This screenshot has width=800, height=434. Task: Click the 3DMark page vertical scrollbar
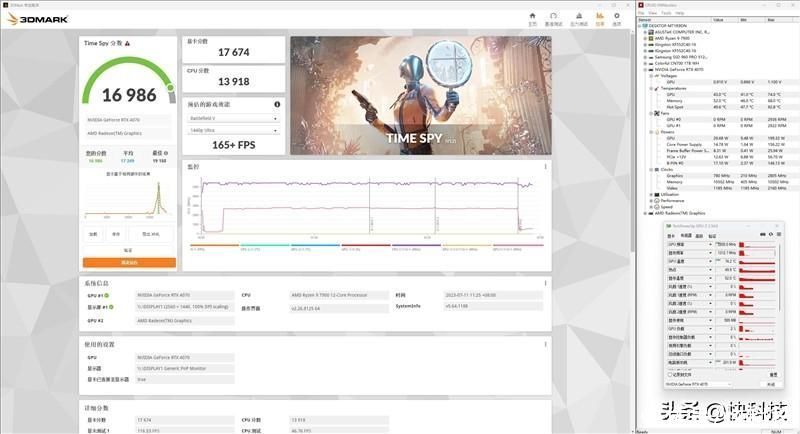(633, 143)
